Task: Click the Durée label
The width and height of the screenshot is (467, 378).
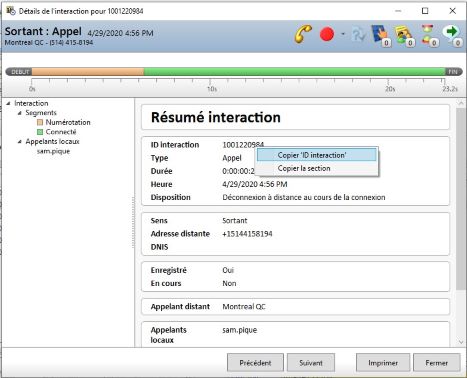Action: click(161, 171)
